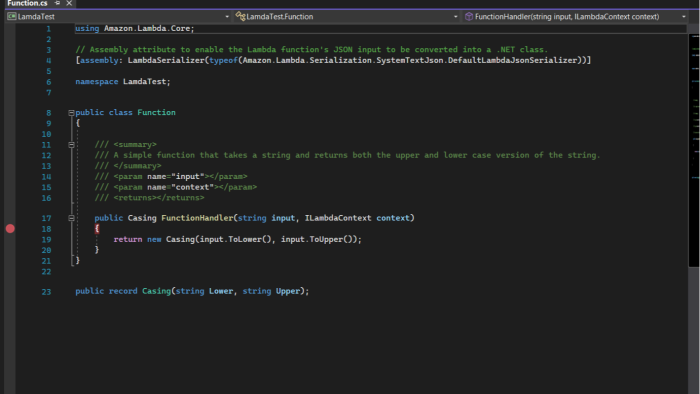Image resolution: width=700 pixels, height=394 pixels.
Task: Click 'namespace' keyword on line 6
Action: pos(96,82)
